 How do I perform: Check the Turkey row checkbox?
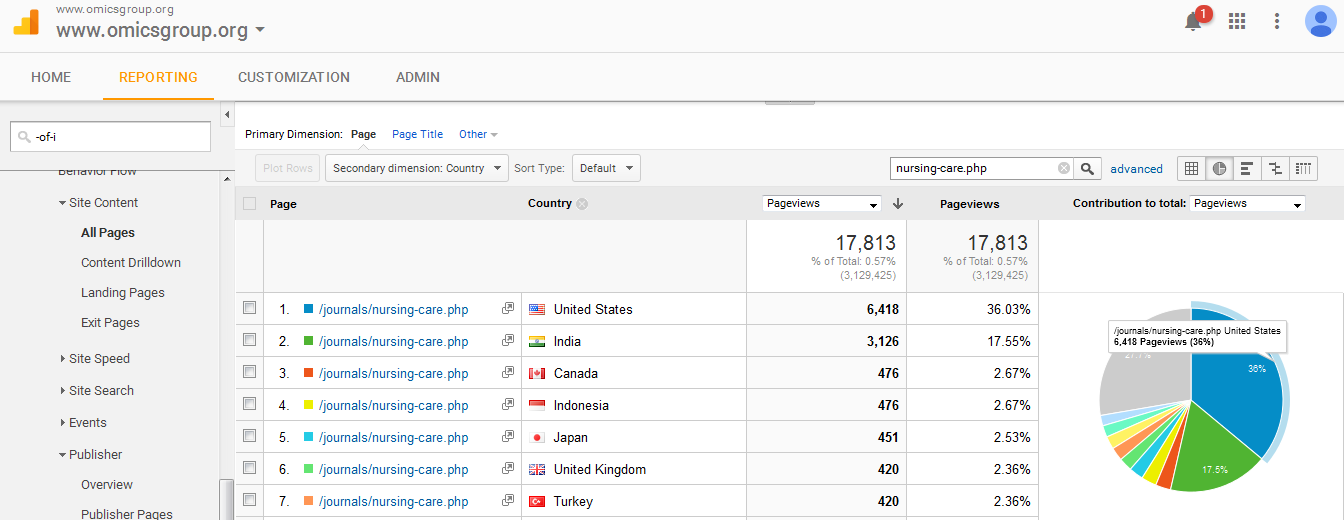tap(249, 500)
